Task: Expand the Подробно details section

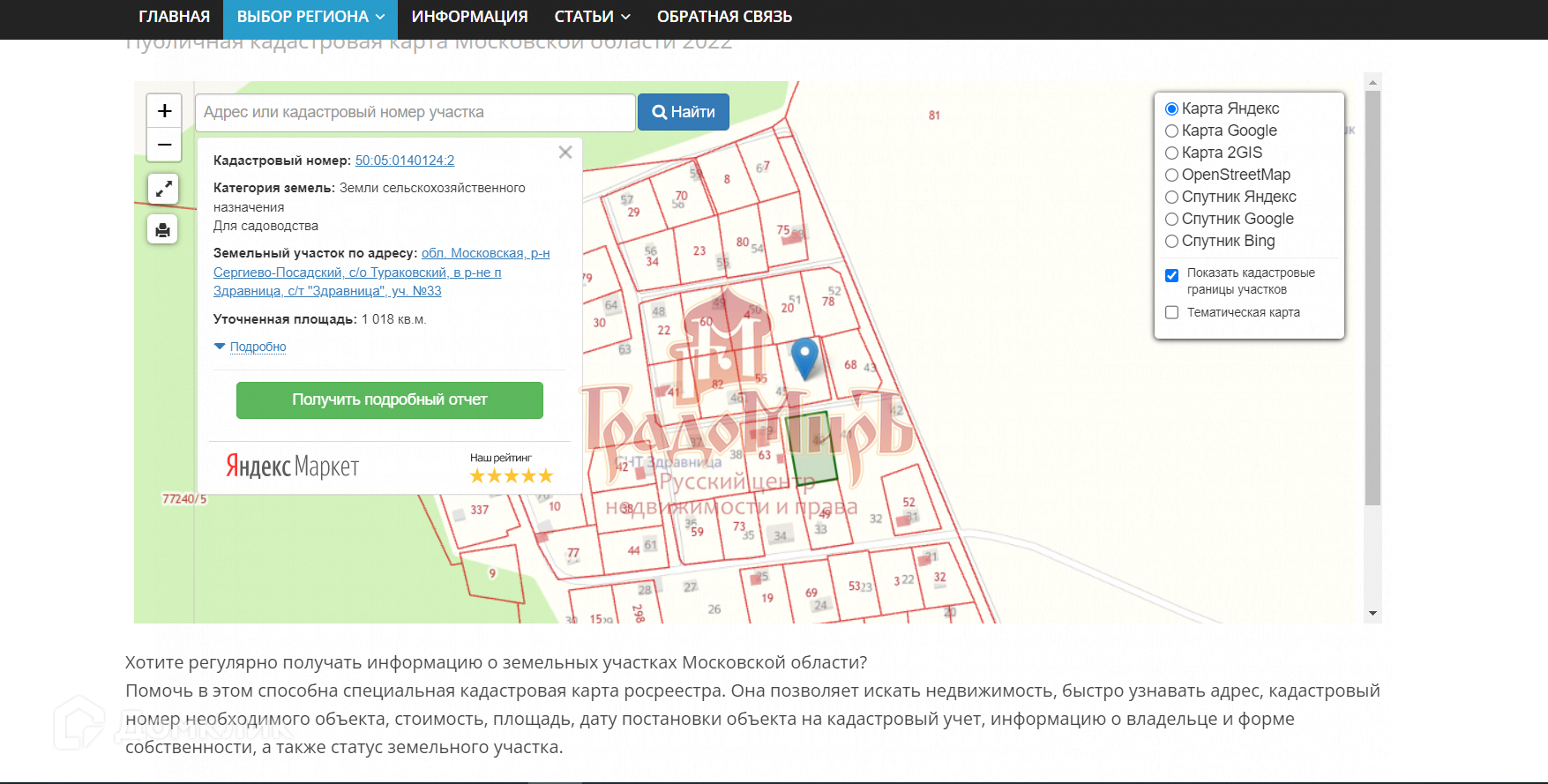Action: [x=258, y=347]
